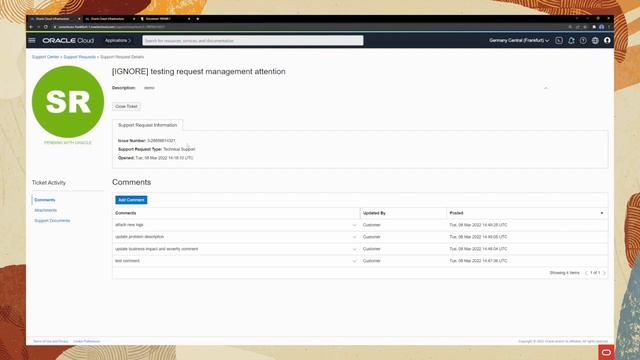Click the 'test comment' text
Image resolution: width=640 pixels, height=360 pixels.
coord(127,261)
